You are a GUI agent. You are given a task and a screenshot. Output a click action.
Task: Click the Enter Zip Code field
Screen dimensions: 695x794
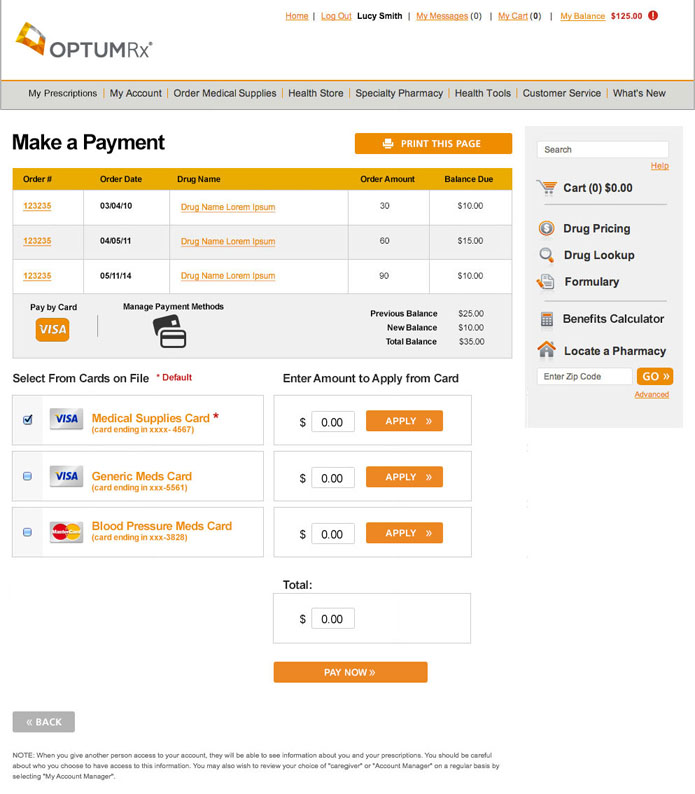click(584, 377)
